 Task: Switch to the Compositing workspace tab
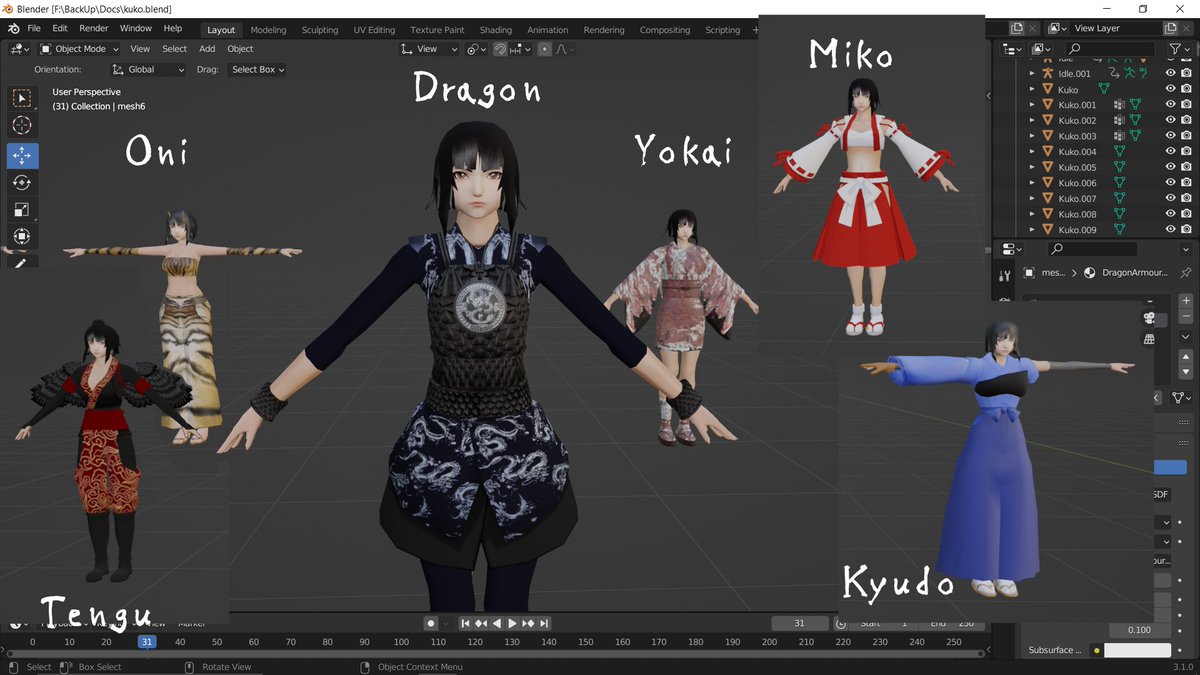pos(665,30)
